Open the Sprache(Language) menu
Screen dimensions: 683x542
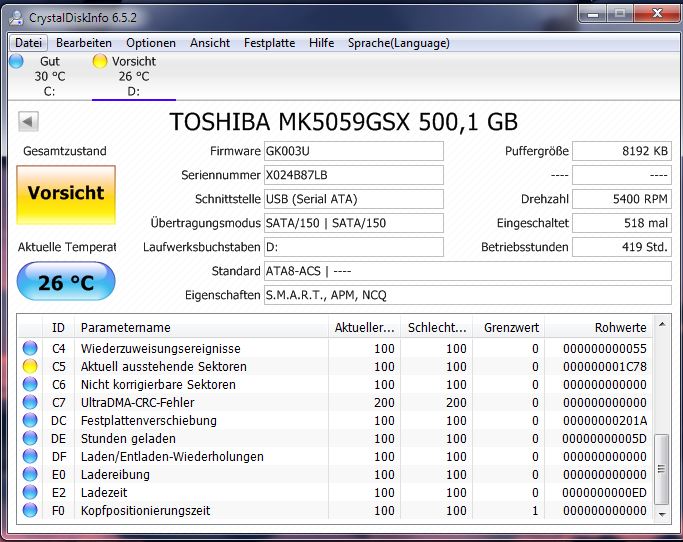pyautogui.click(x=399, y=43)
